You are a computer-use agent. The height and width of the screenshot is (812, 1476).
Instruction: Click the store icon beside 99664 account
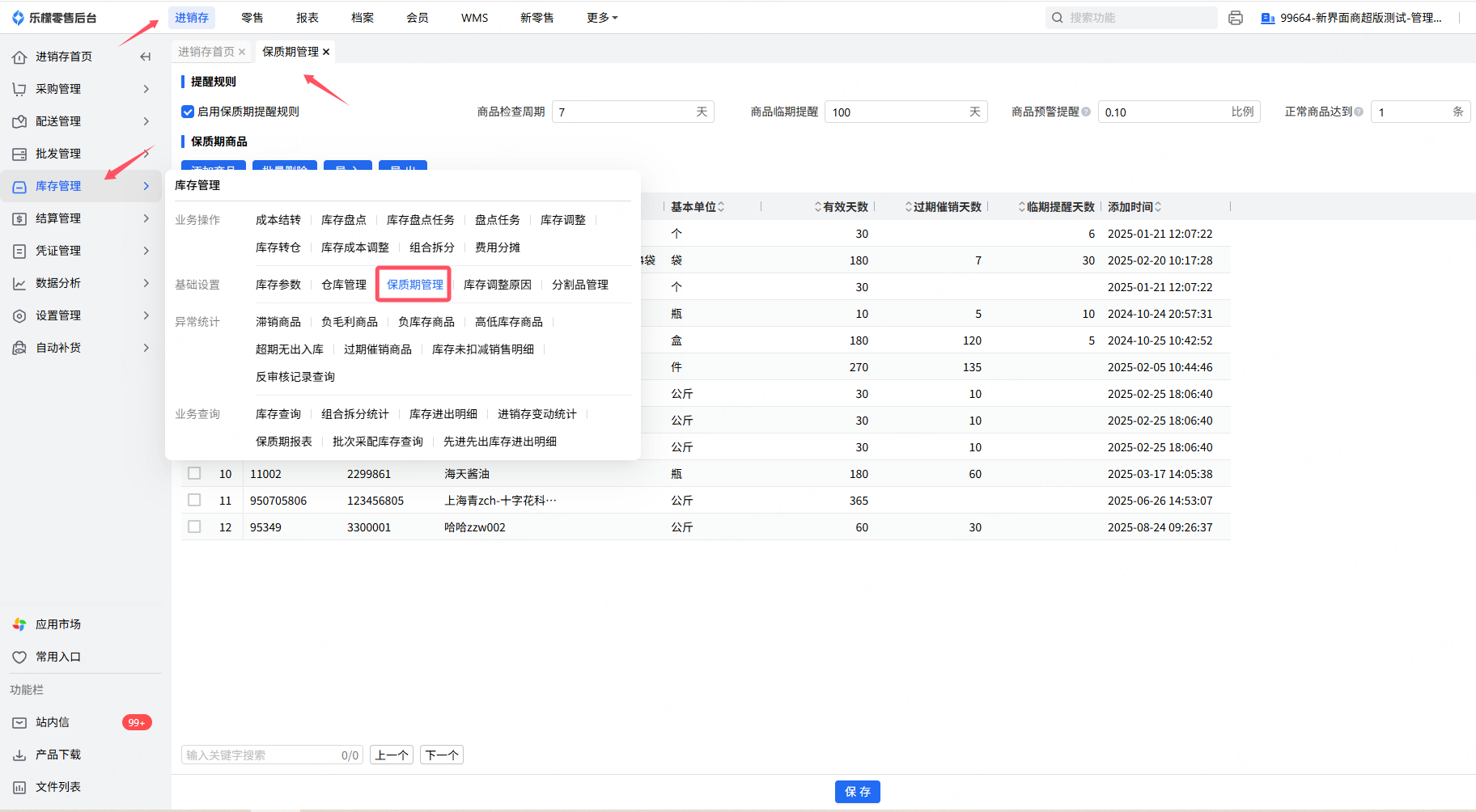tap(1268, 18)
